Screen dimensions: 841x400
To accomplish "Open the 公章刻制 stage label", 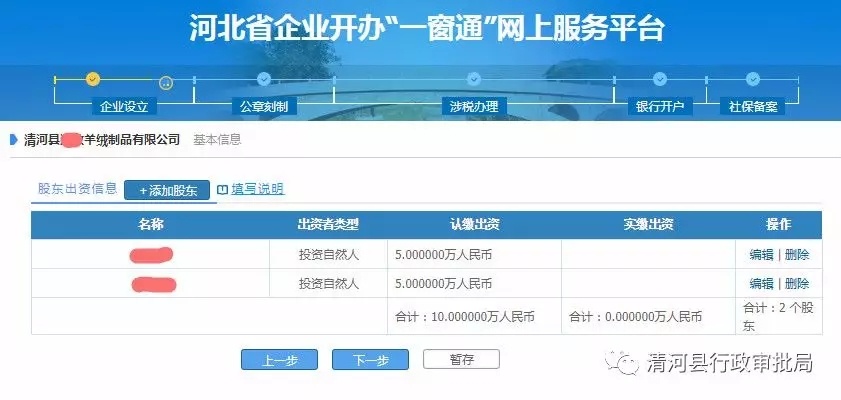I will pos(263,106).
